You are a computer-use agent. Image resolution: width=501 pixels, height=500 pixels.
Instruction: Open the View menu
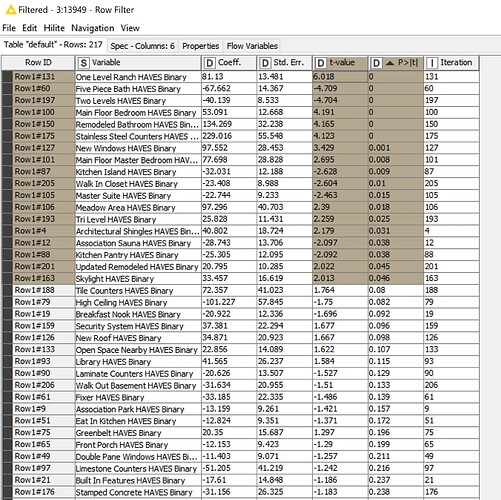point(130,28)
